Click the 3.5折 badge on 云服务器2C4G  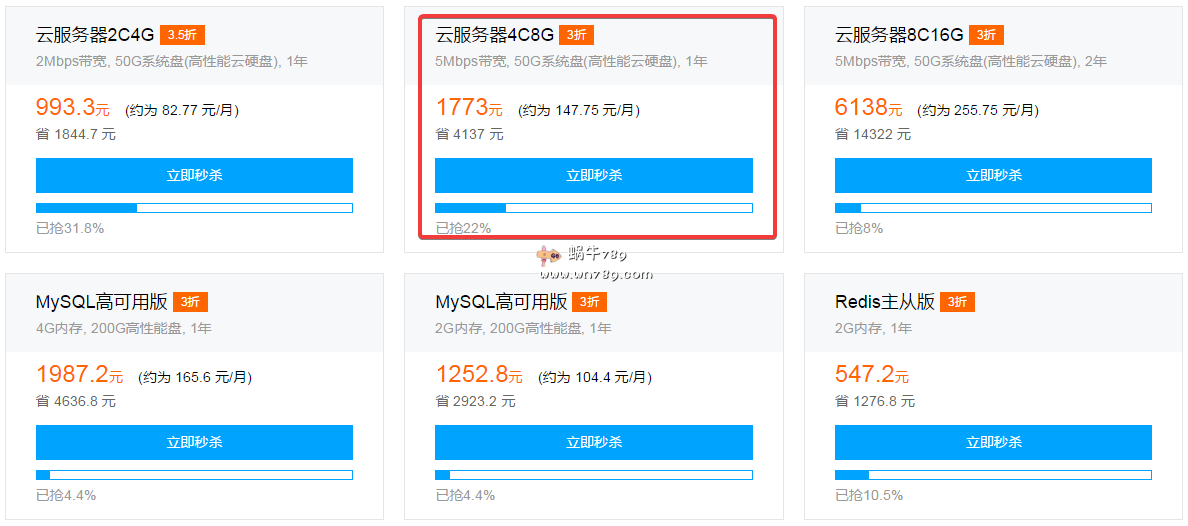pos(182,35)
